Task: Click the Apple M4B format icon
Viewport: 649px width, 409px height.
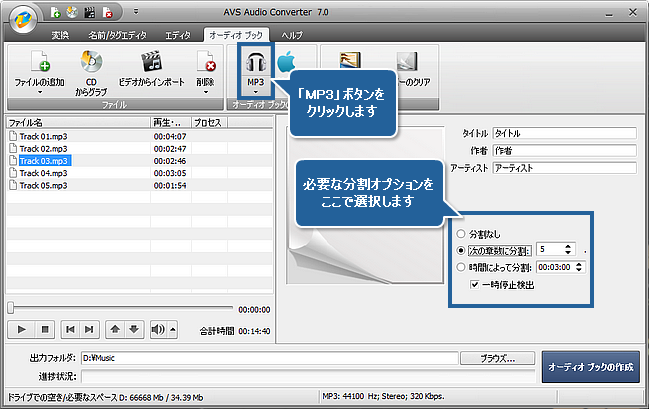Action: [285, 63]
